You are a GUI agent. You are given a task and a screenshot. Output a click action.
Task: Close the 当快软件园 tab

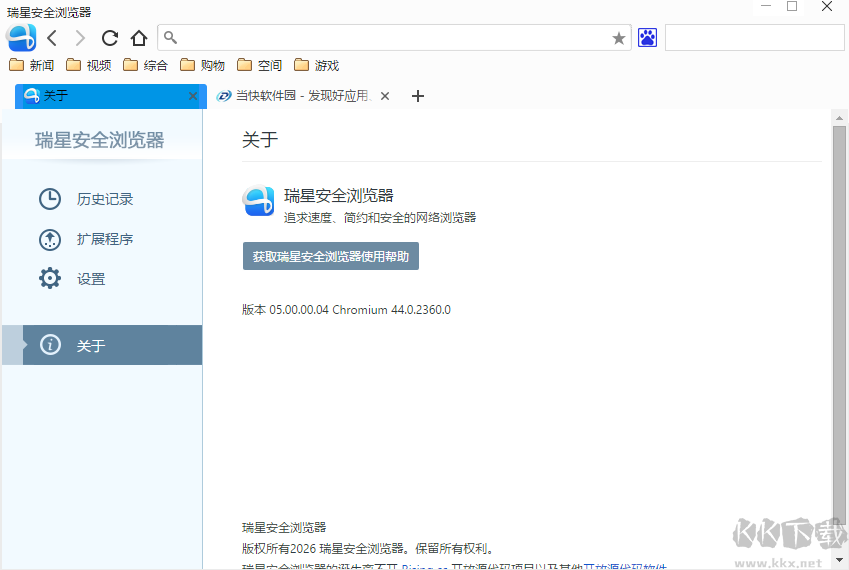[385, 96]
